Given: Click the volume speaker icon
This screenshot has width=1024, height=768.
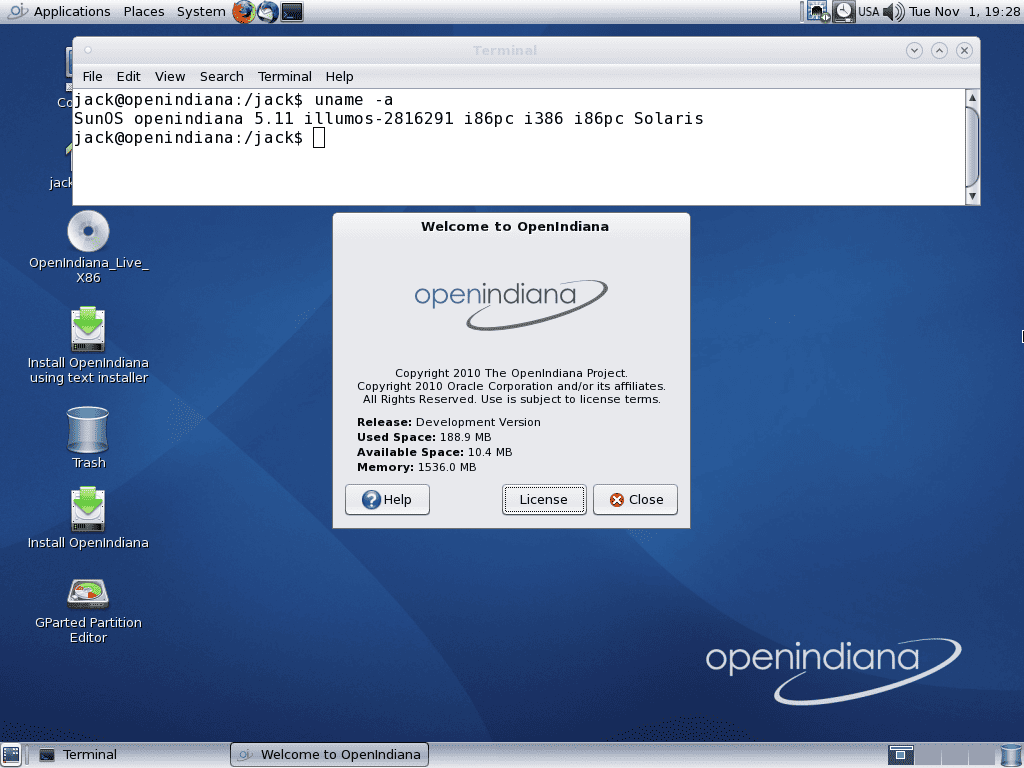Looking at the screenshot, I should [893, 12].
